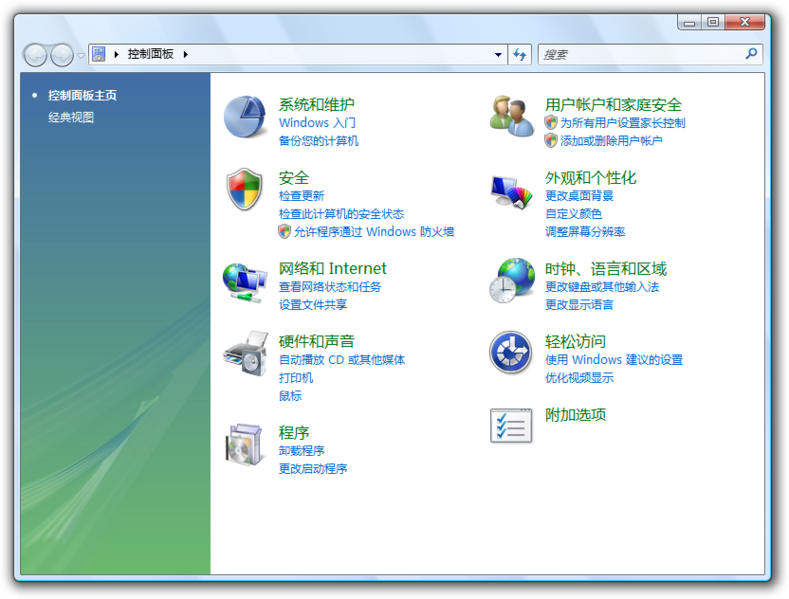Click 查看网络状态和任务 link
This screenshot has width=789, height=599.
click(x=330, y=286)
